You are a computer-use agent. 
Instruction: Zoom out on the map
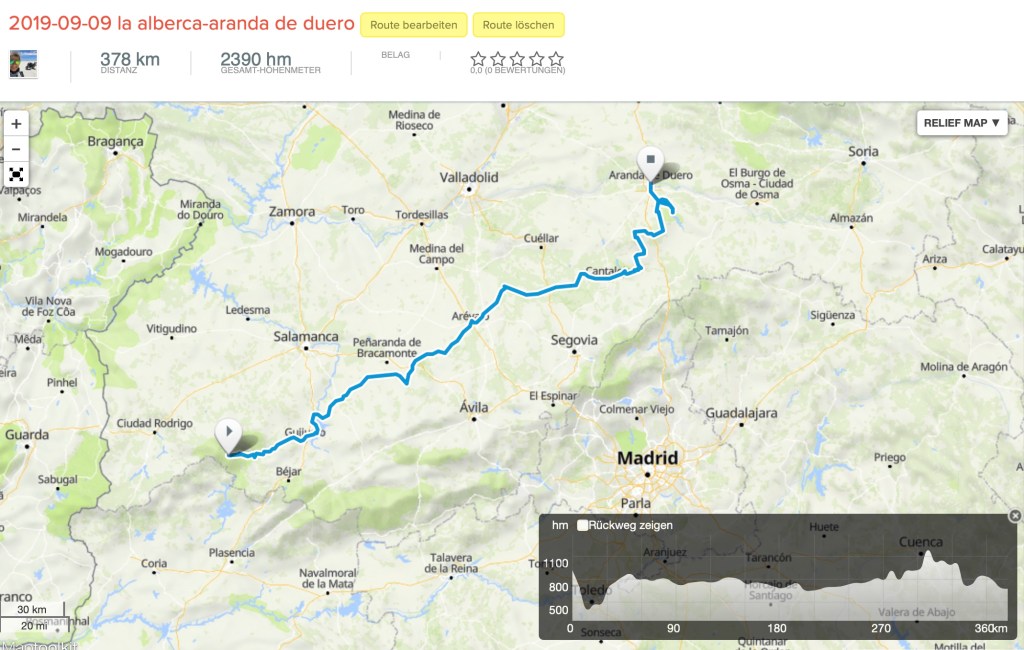click(x=16, y=149)
